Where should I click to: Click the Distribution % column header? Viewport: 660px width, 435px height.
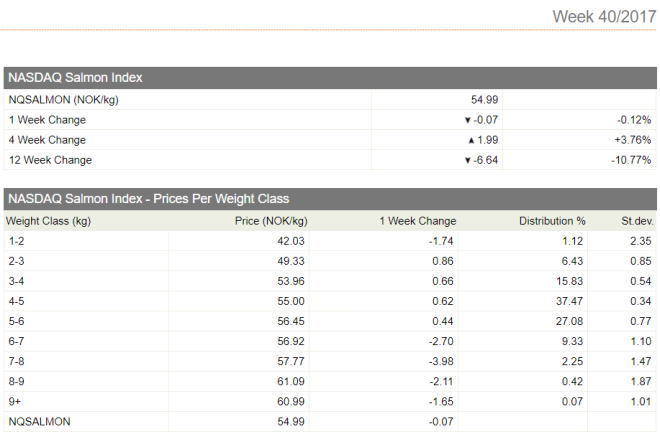[x=552, y=221]
